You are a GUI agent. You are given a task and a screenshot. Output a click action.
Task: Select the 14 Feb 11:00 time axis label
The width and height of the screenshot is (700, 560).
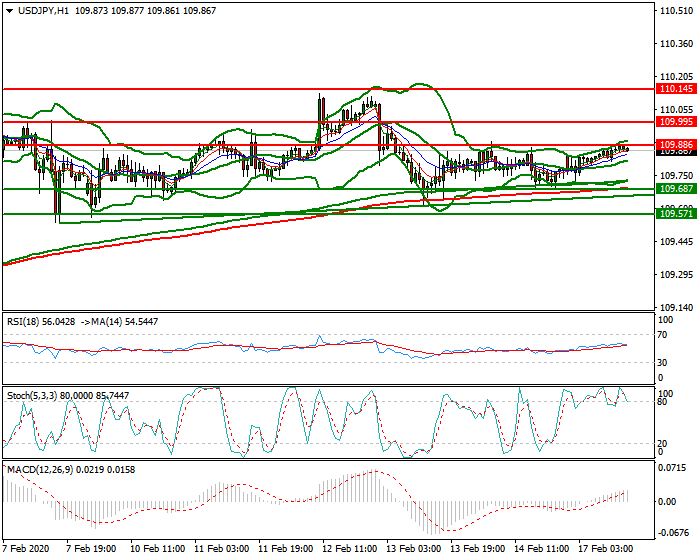[542, 548]
